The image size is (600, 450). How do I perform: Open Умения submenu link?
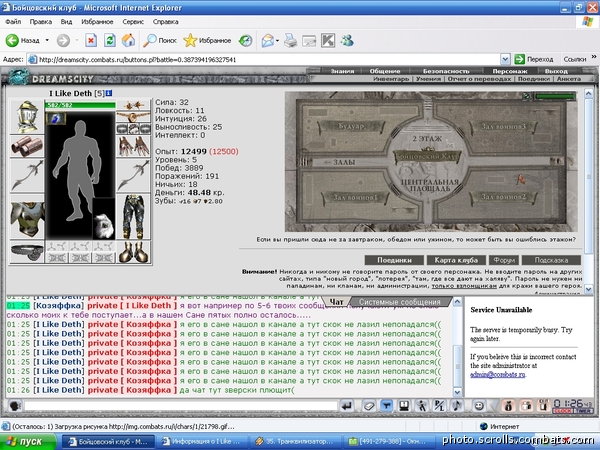tap(428, 79)
